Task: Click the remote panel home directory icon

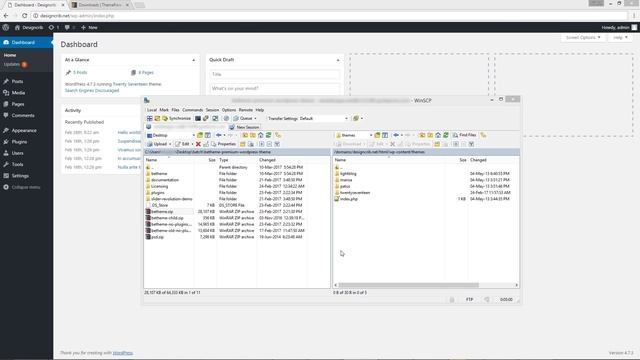Action: [x=438, y=135]
